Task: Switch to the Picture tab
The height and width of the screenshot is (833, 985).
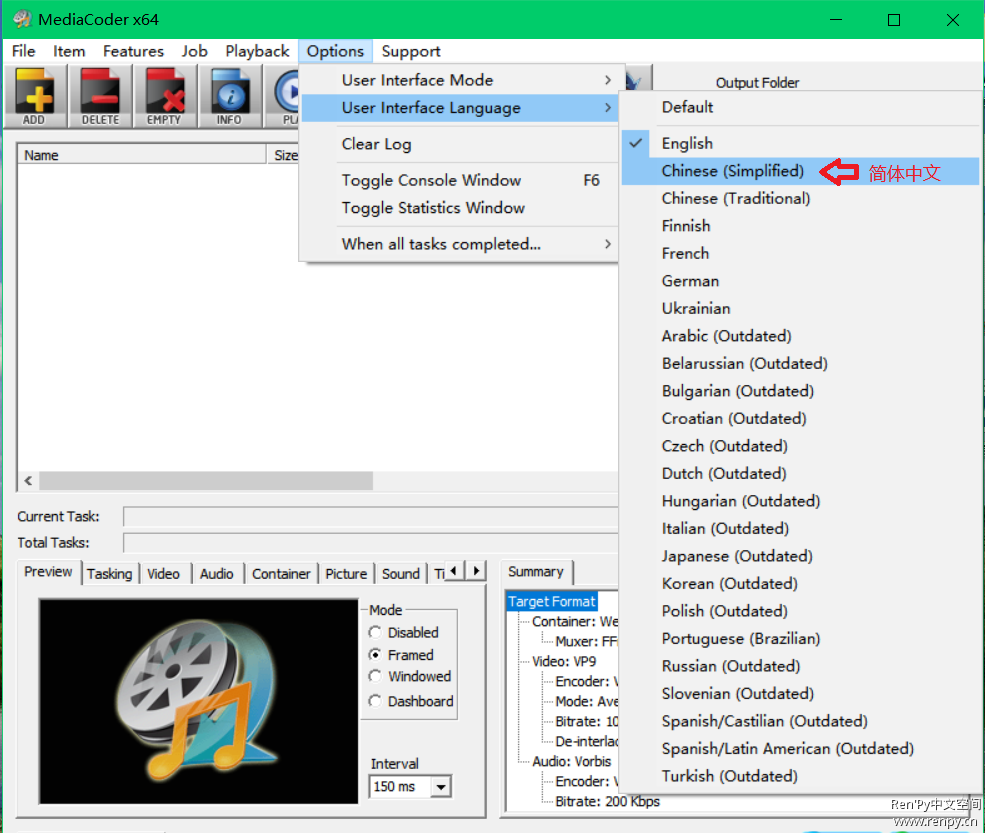Action: 346,574
